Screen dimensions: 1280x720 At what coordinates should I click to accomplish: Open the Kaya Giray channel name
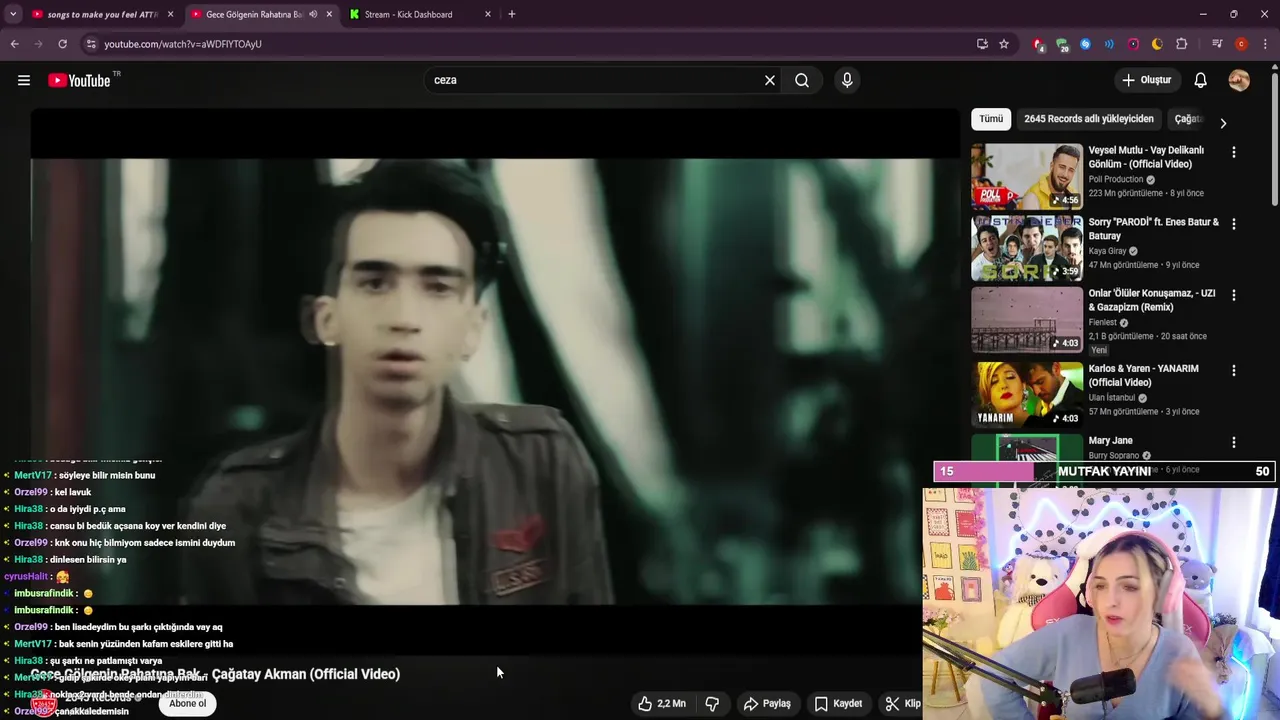(x=1108, y=251)
